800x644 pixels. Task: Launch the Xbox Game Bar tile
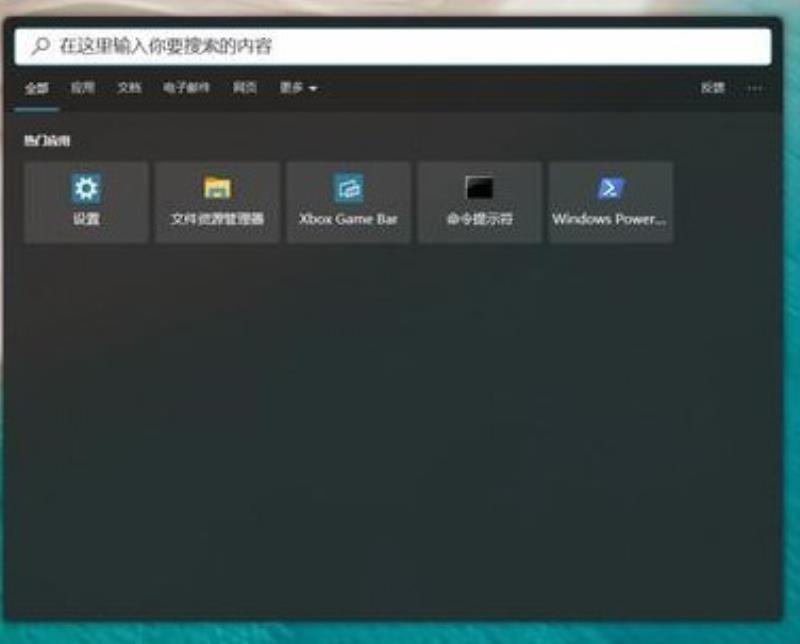pos(348,202)
